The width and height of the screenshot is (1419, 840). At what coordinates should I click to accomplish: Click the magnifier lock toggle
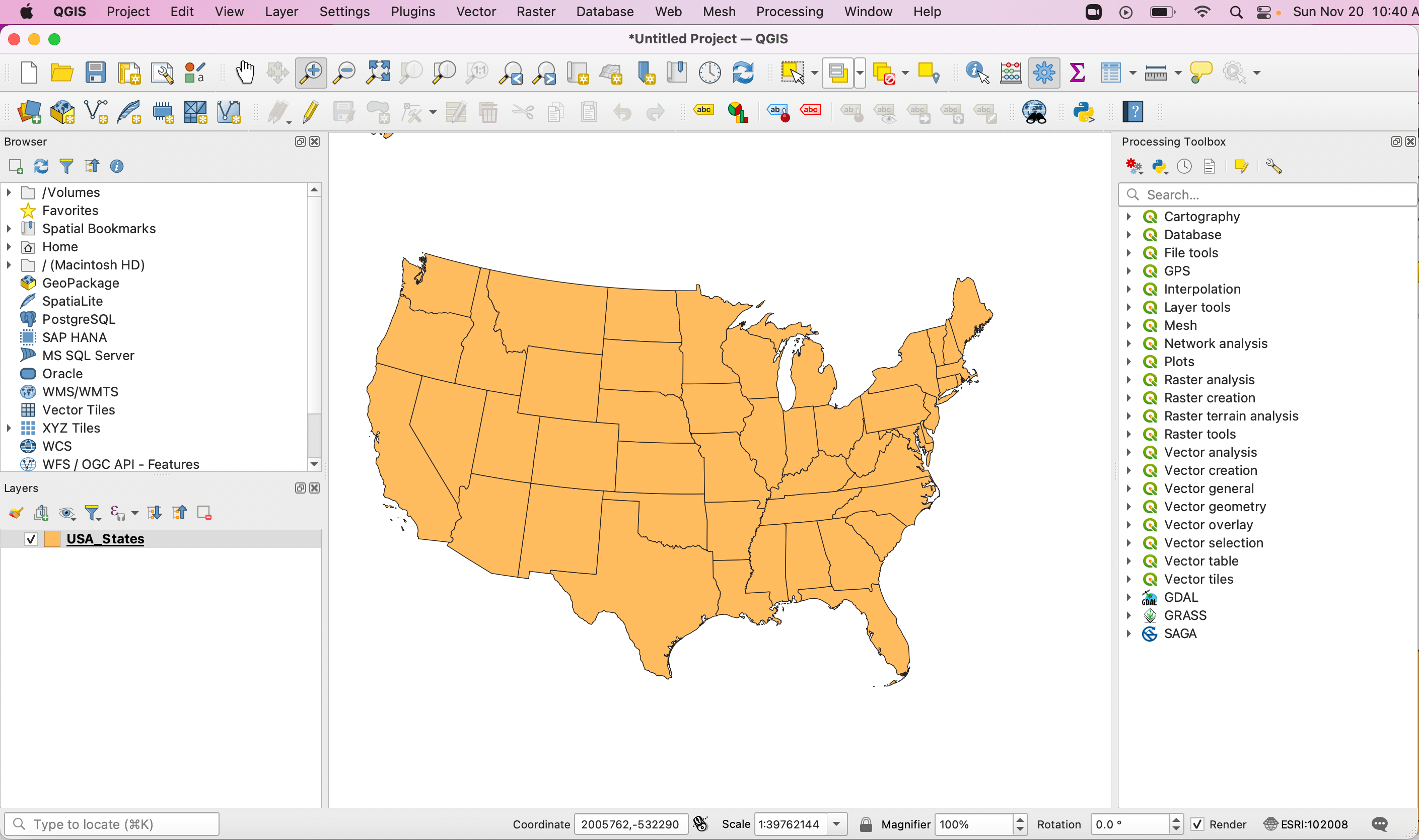click(866, 824)
